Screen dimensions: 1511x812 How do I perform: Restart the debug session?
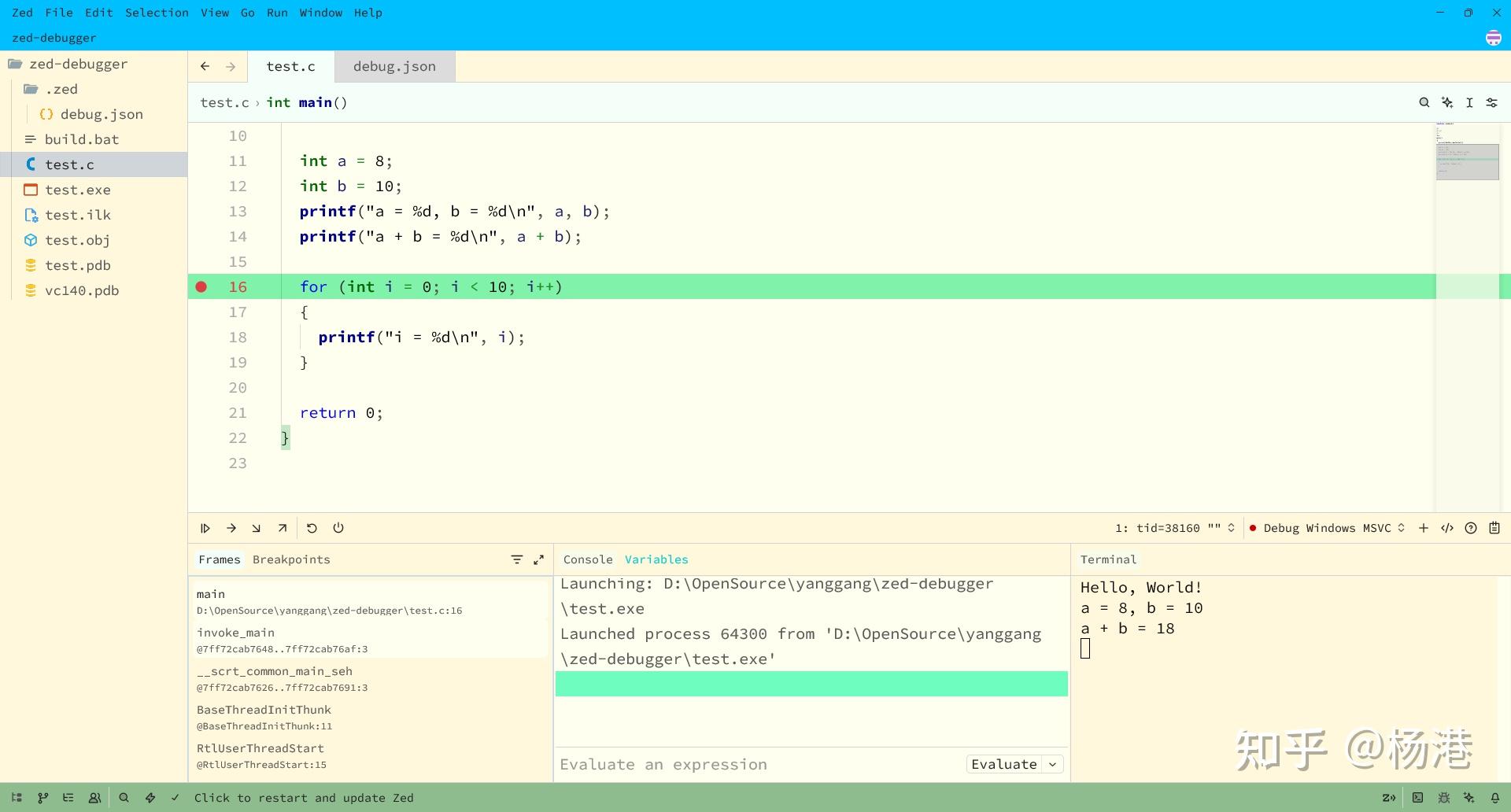click(x=311, y=528)
